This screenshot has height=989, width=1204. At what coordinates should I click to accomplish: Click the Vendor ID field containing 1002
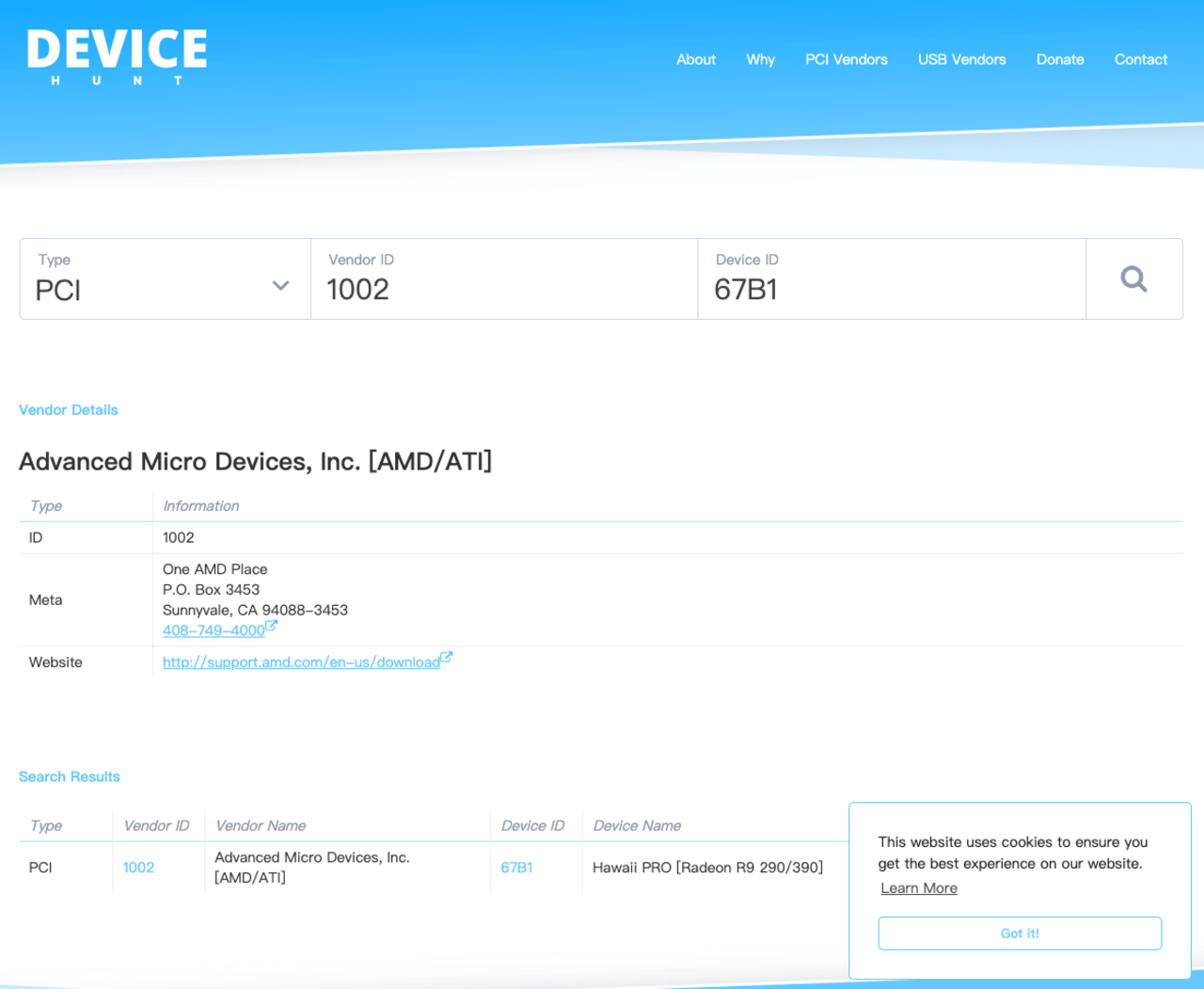(504, 279)
